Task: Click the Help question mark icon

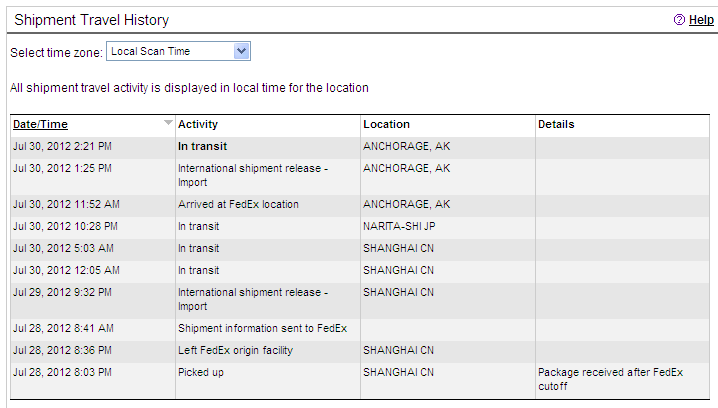Action: point(679,20)
